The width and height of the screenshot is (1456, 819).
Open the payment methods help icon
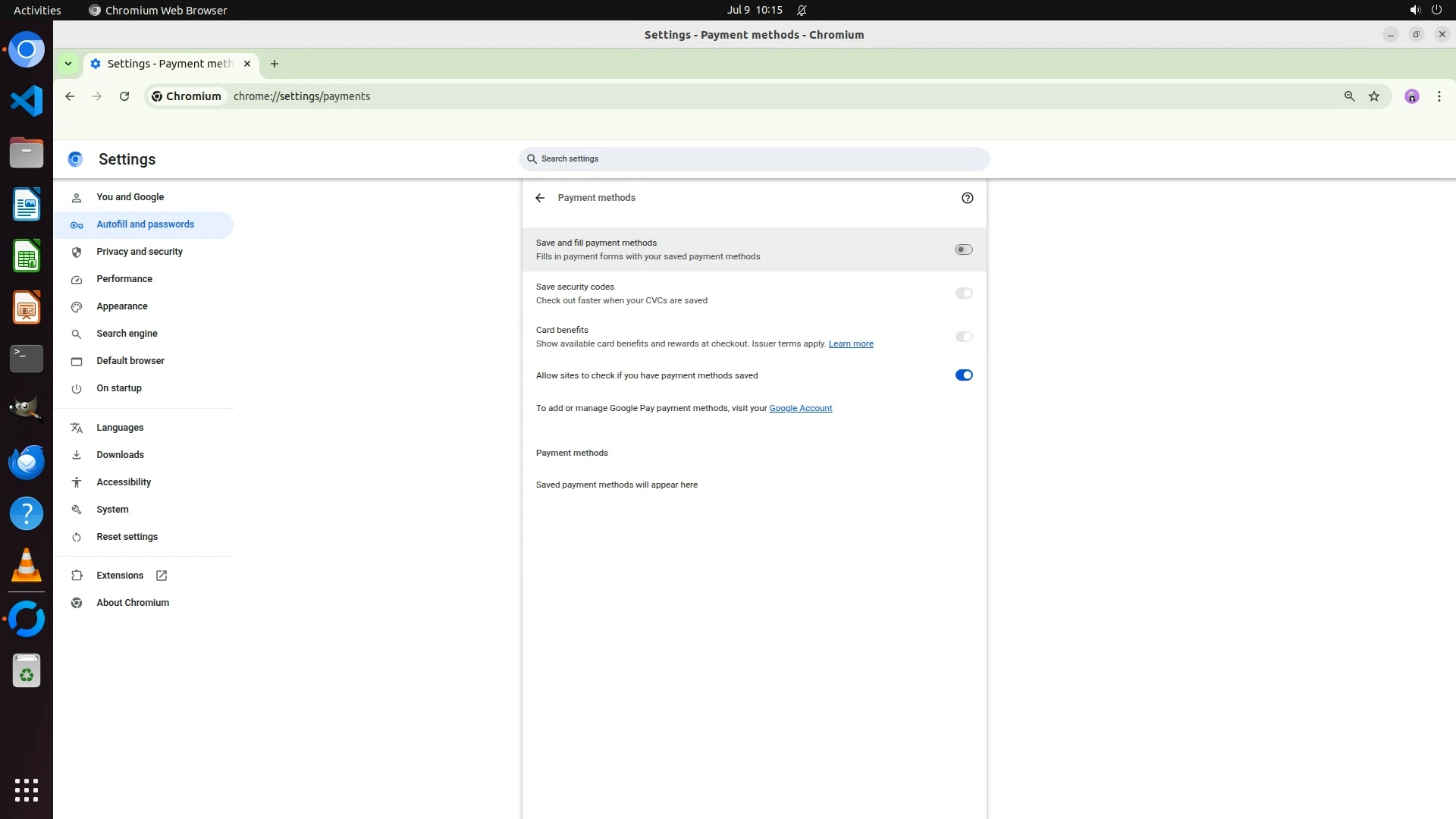pyautogui.click(x=967, y=198)
